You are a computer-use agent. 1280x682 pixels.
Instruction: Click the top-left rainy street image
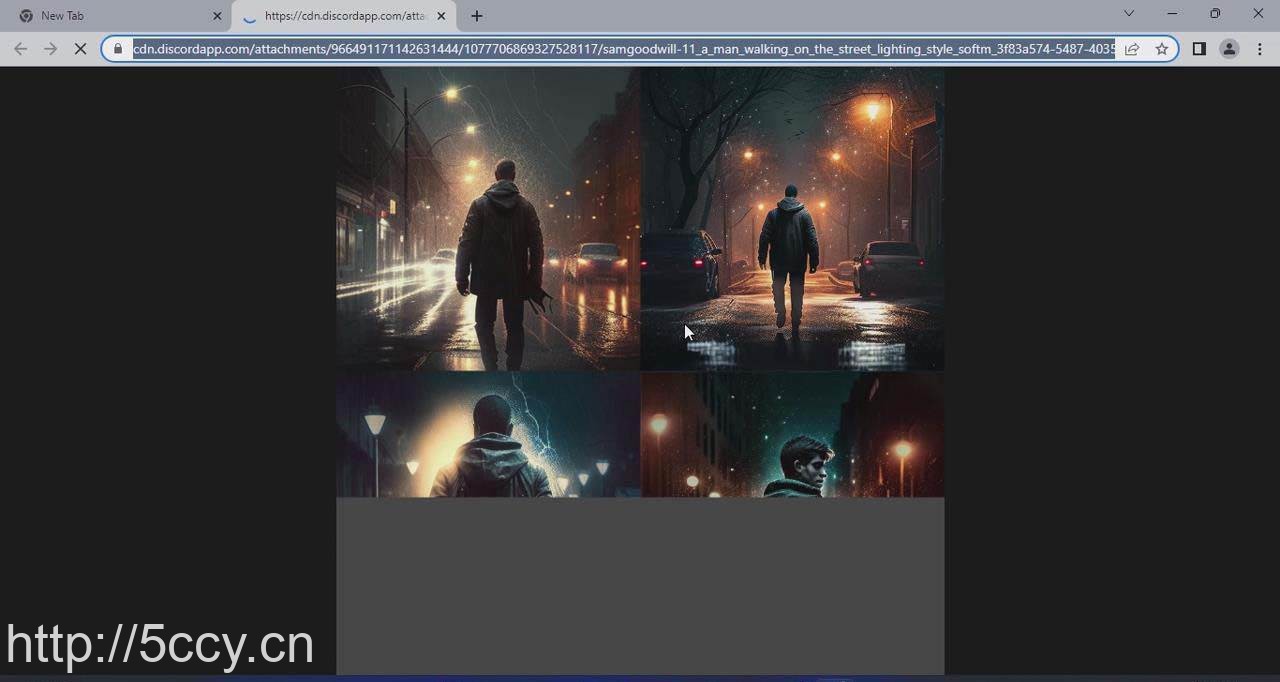[487, 220]
